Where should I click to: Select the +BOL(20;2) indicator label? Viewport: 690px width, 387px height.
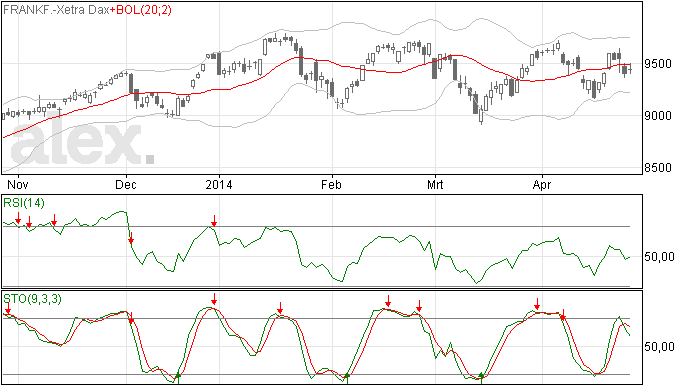pos(140,10)
